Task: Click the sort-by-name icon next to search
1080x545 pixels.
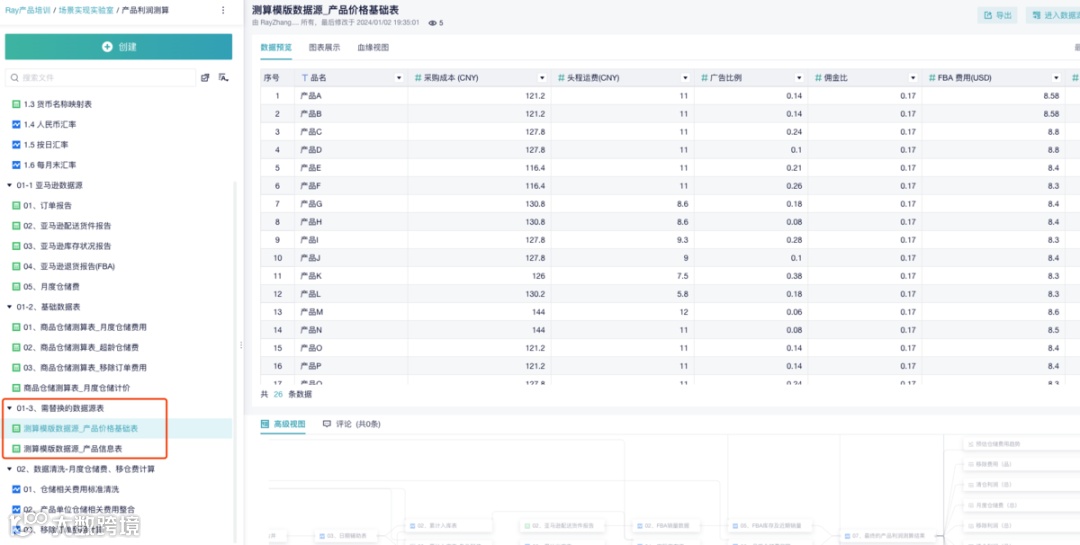Action: tap(223, 78)
